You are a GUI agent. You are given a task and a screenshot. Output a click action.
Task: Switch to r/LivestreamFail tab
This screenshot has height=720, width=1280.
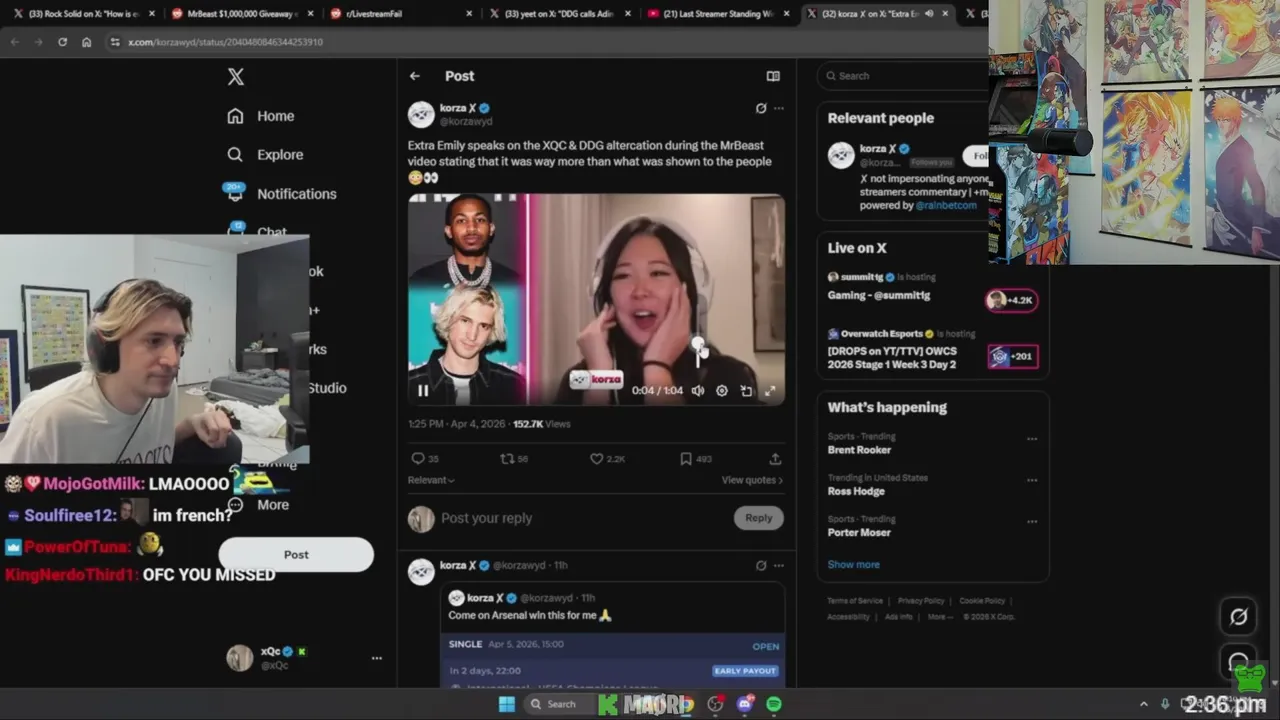tap(400, 13)
